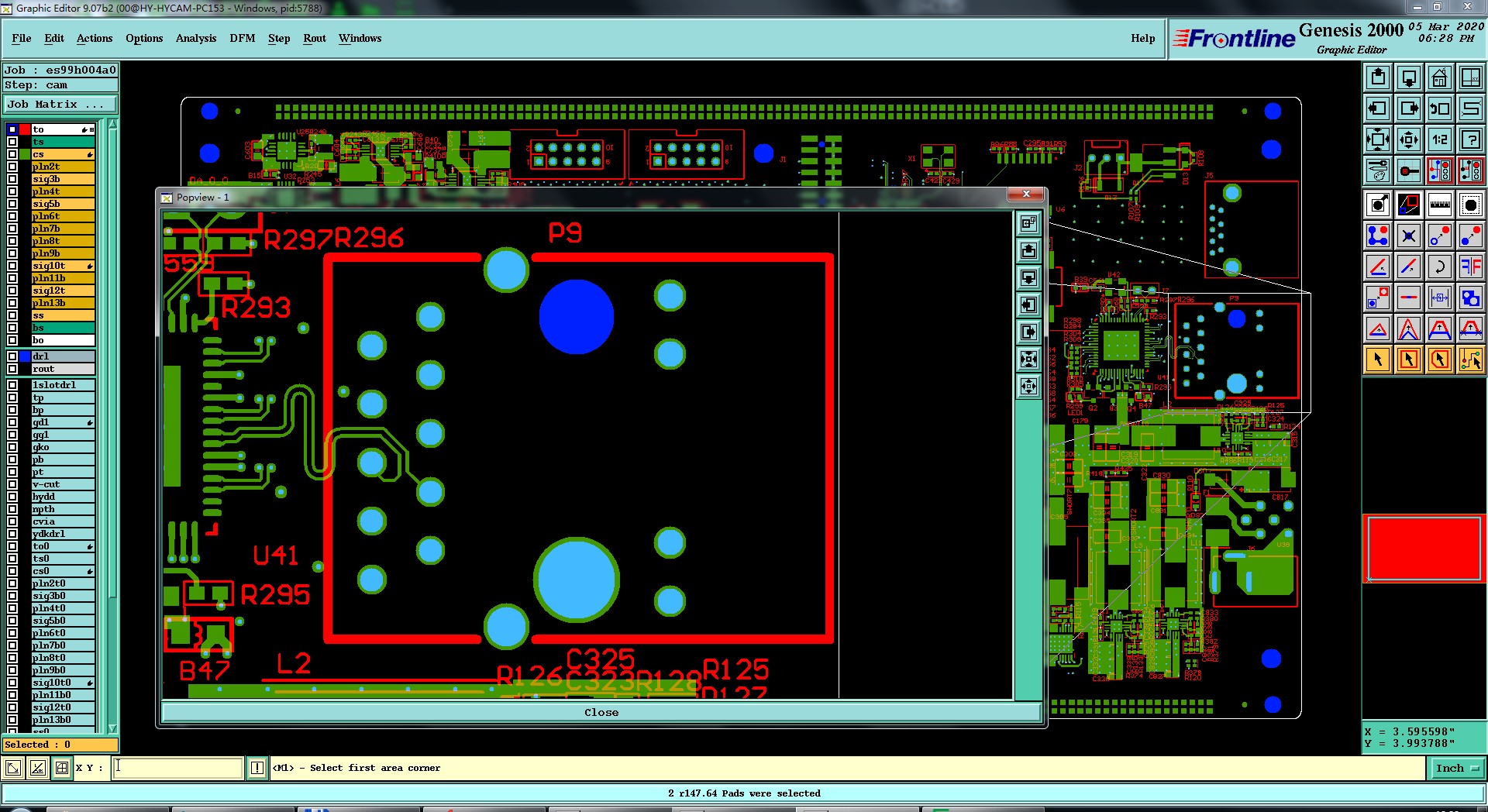This screenshot has width=1488, height=812.
Task: Click the popview zoom window icon
Action: pos(1028,224)
